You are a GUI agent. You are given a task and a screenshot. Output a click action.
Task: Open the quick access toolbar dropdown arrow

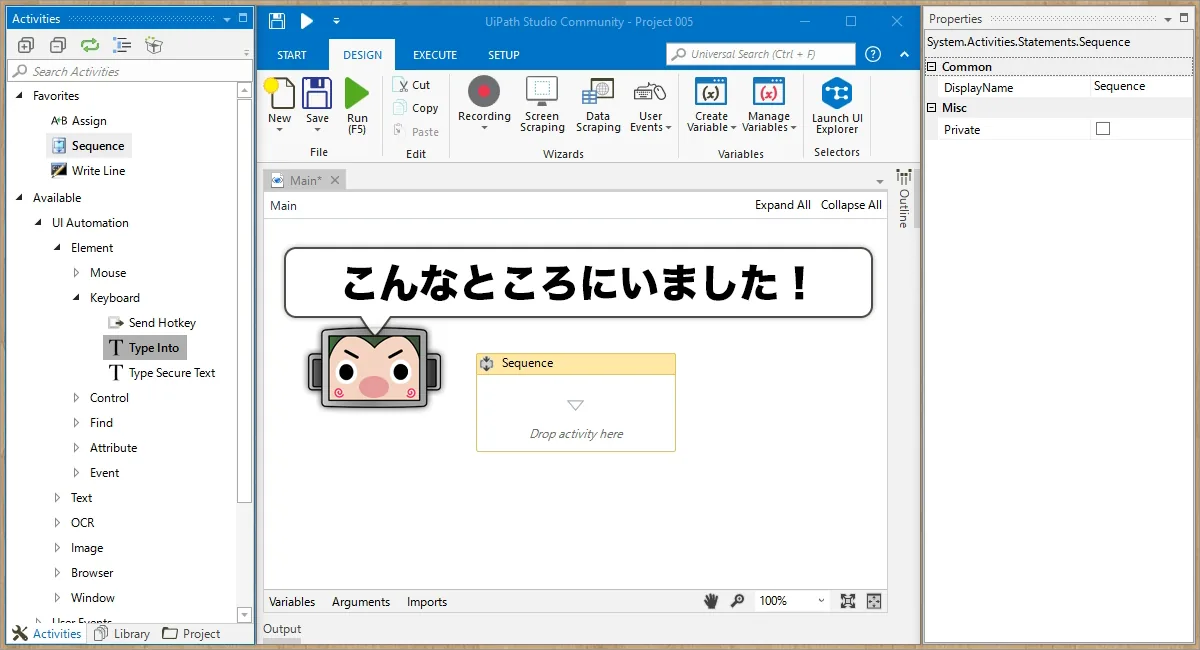(x=337, y=21)
